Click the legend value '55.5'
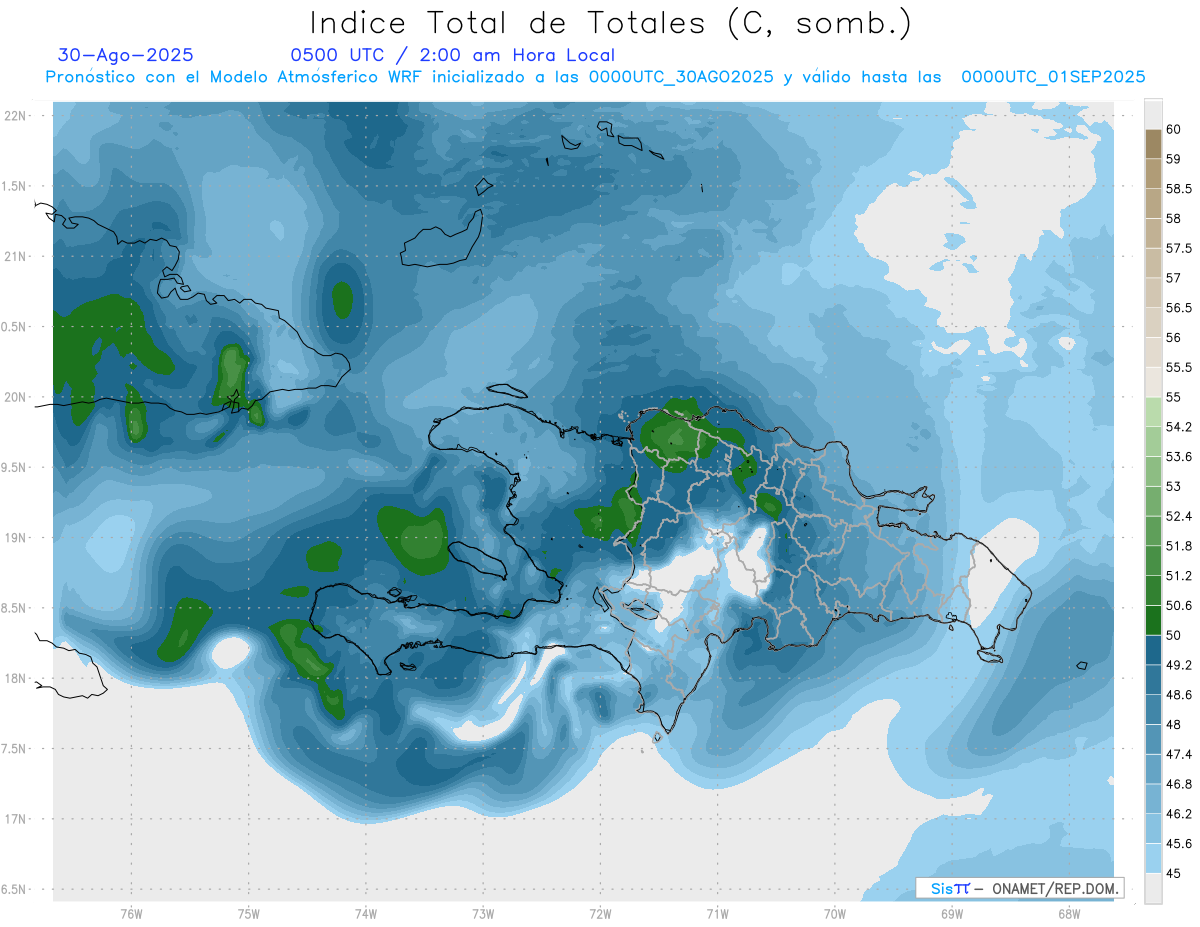 tap(1179, 367)
